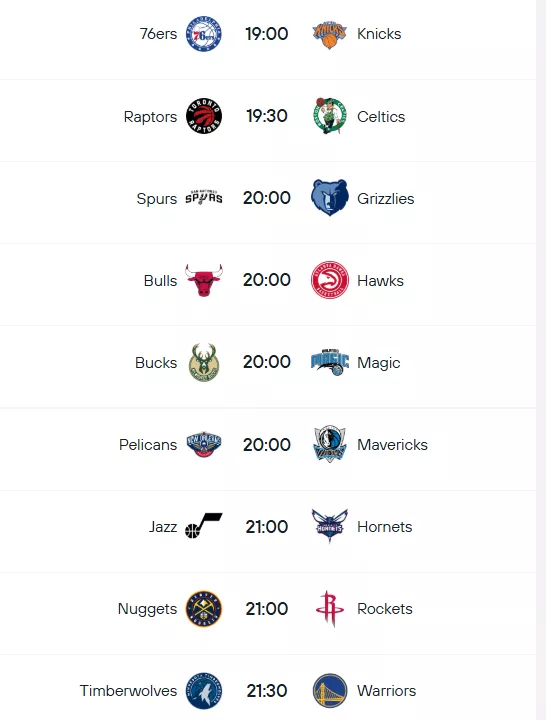Select the Jazz music note logo
Image resolution: width=546 pixels, height=720 pixels.
click(204, 526)
